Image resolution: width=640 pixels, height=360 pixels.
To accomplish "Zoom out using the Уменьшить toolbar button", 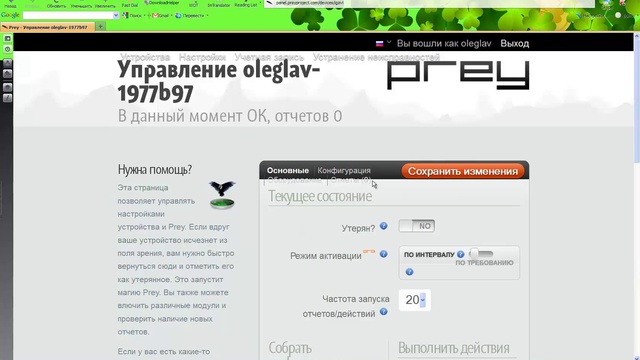I will click(x=81, y=4).
